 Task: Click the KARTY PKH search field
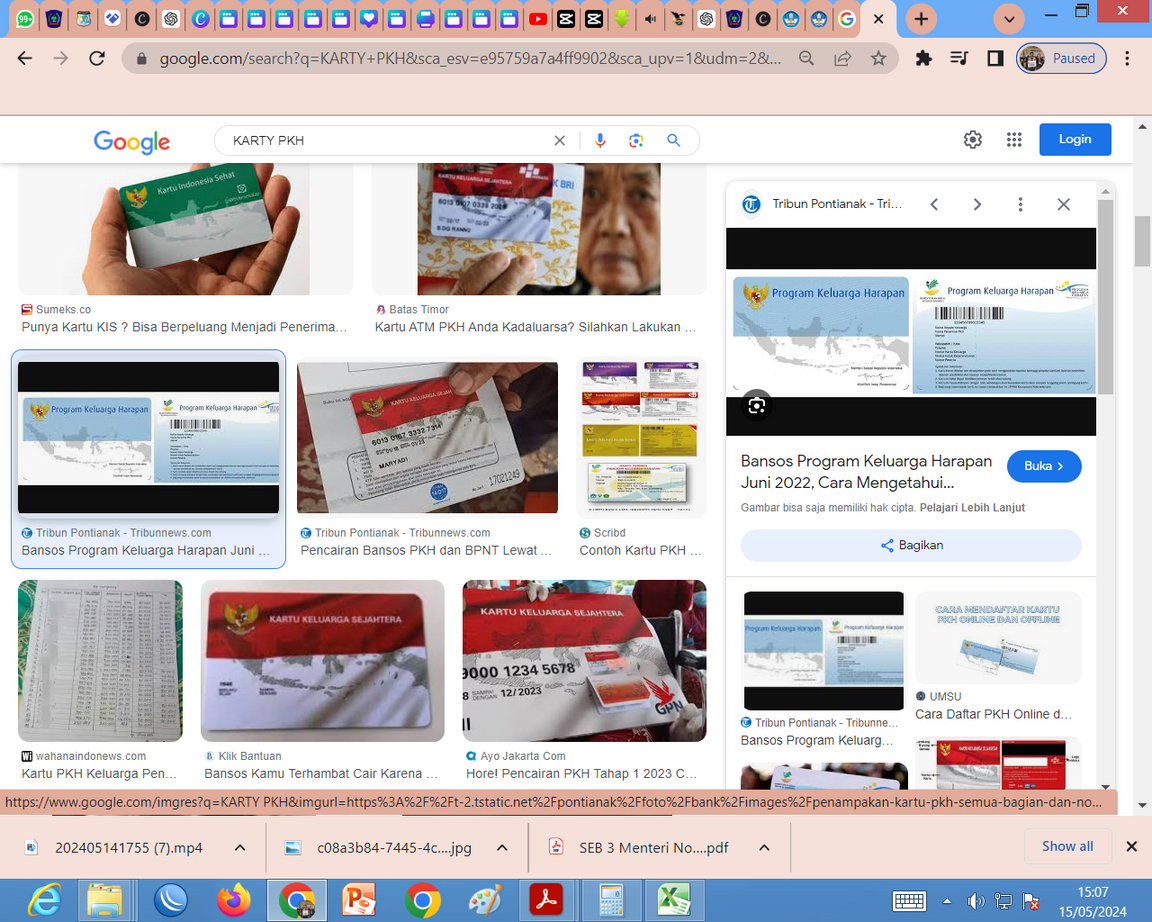click(x=389, y=140)
